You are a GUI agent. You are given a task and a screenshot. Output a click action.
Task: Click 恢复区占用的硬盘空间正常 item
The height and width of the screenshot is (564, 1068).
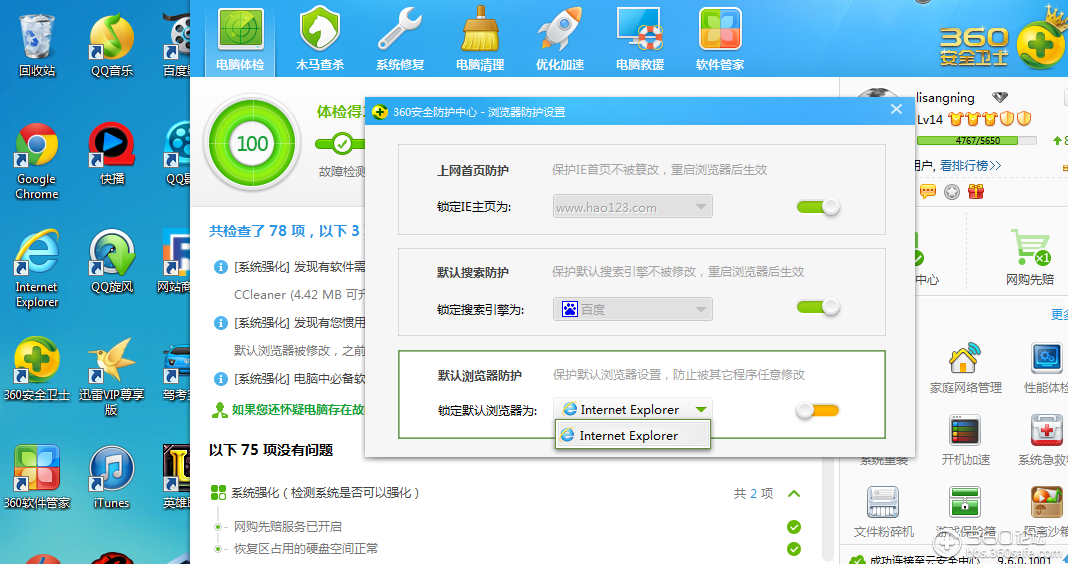click(x=306, y=548)
